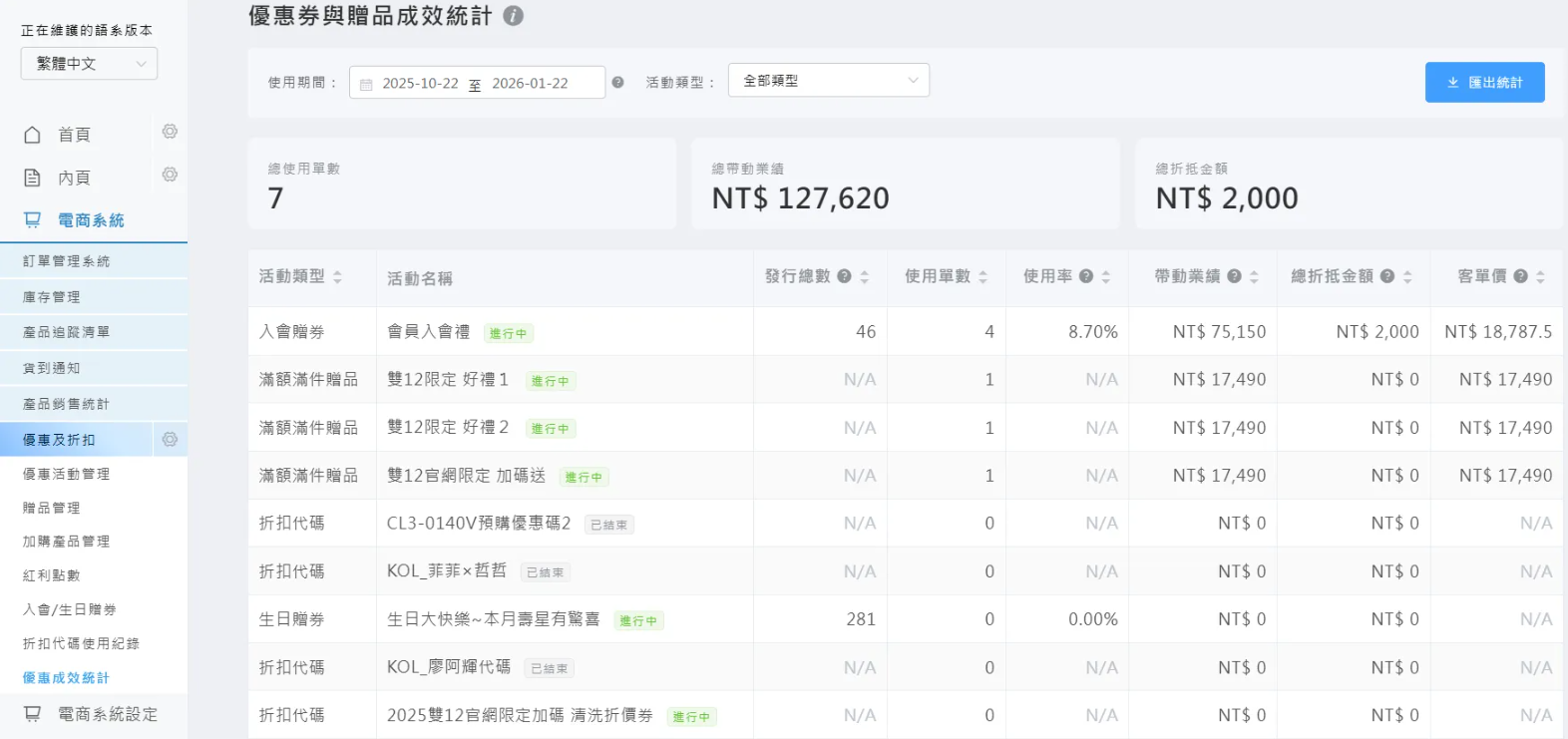This screenshot has width=1568, height=739.
Task: Expand the 電商系統 sidebar section
Action: coord(90,220)
